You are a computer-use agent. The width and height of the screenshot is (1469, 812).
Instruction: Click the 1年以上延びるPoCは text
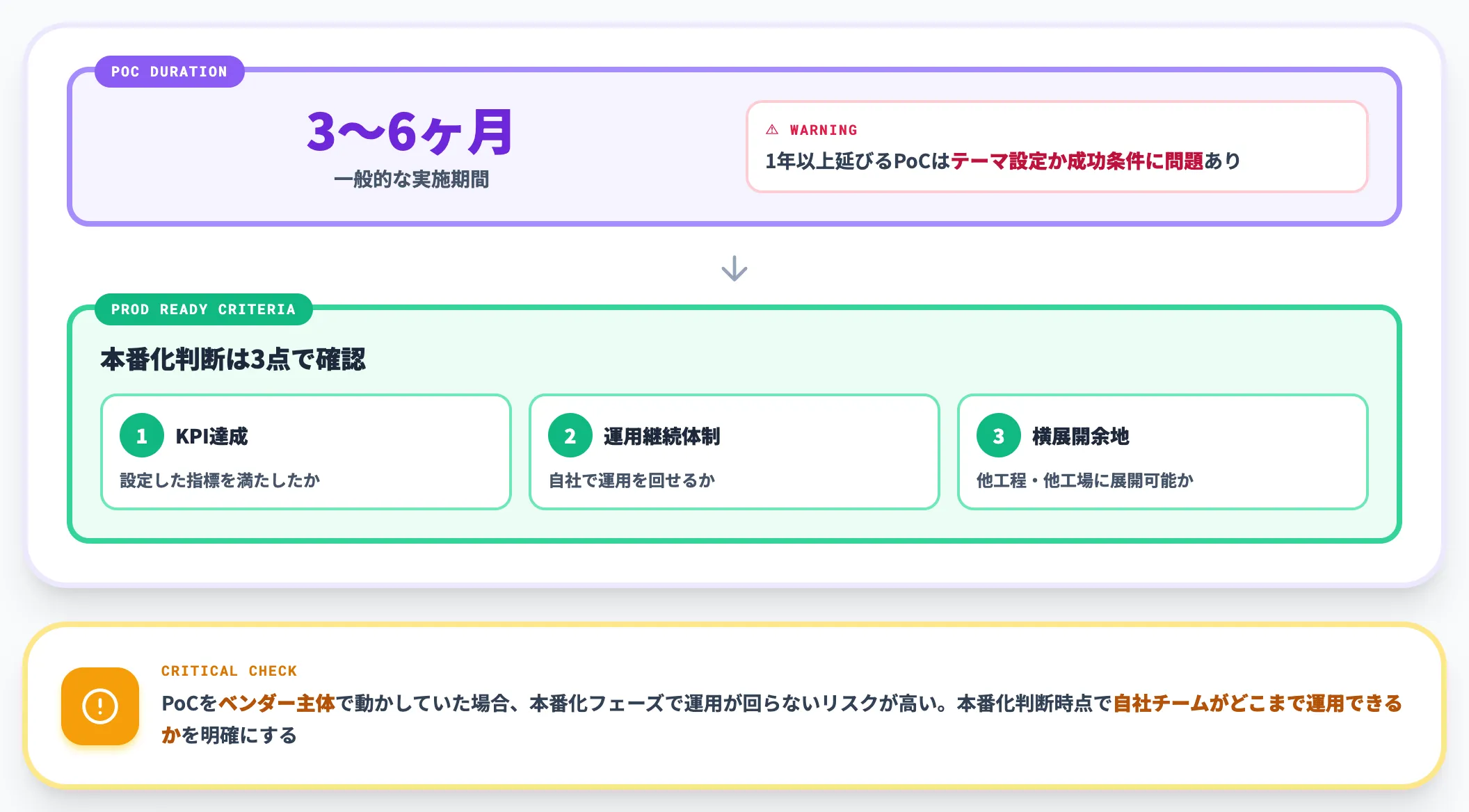coord(858,161)
